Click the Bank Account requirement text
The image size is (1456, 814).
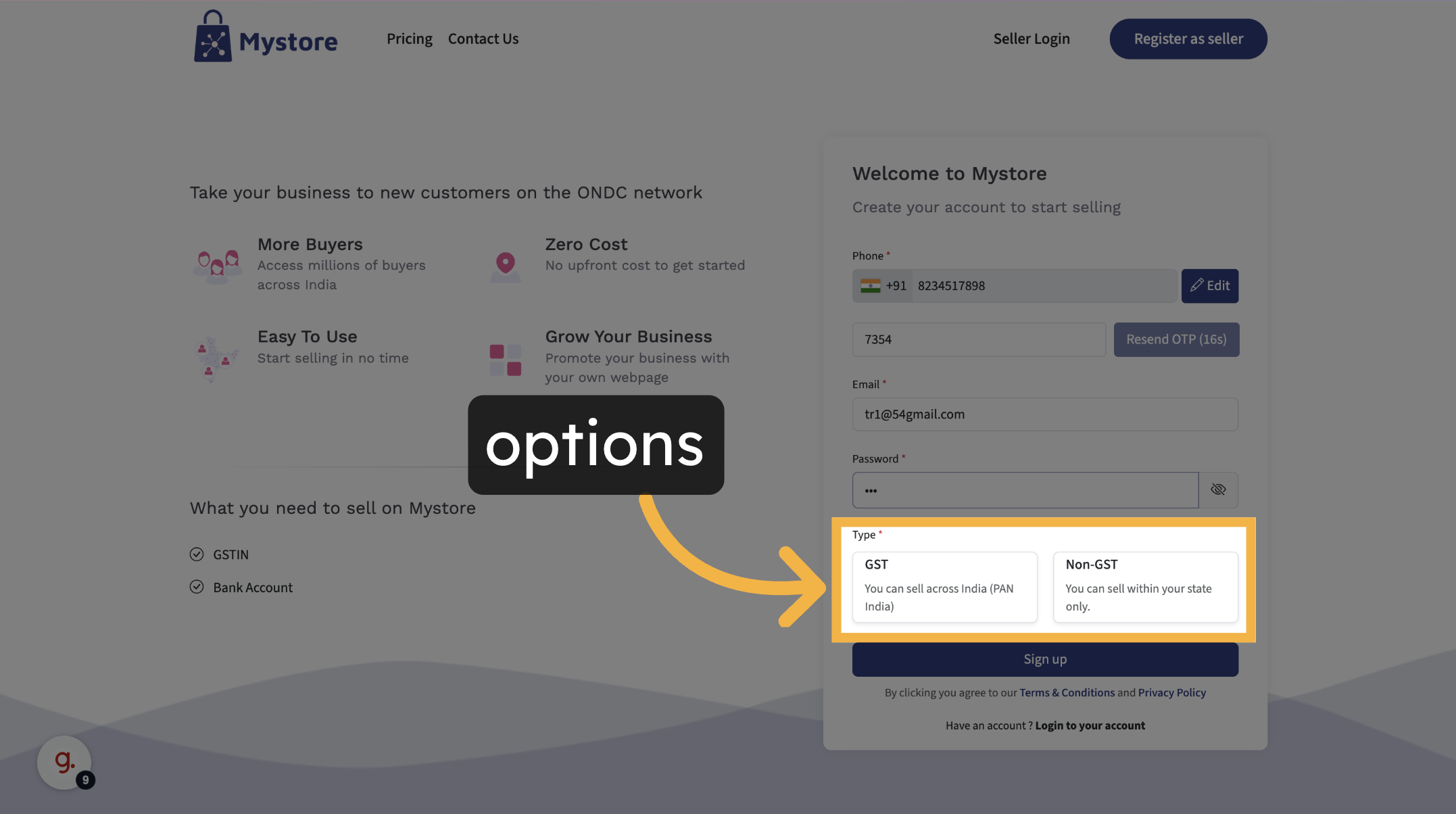(x=253, y=588)
